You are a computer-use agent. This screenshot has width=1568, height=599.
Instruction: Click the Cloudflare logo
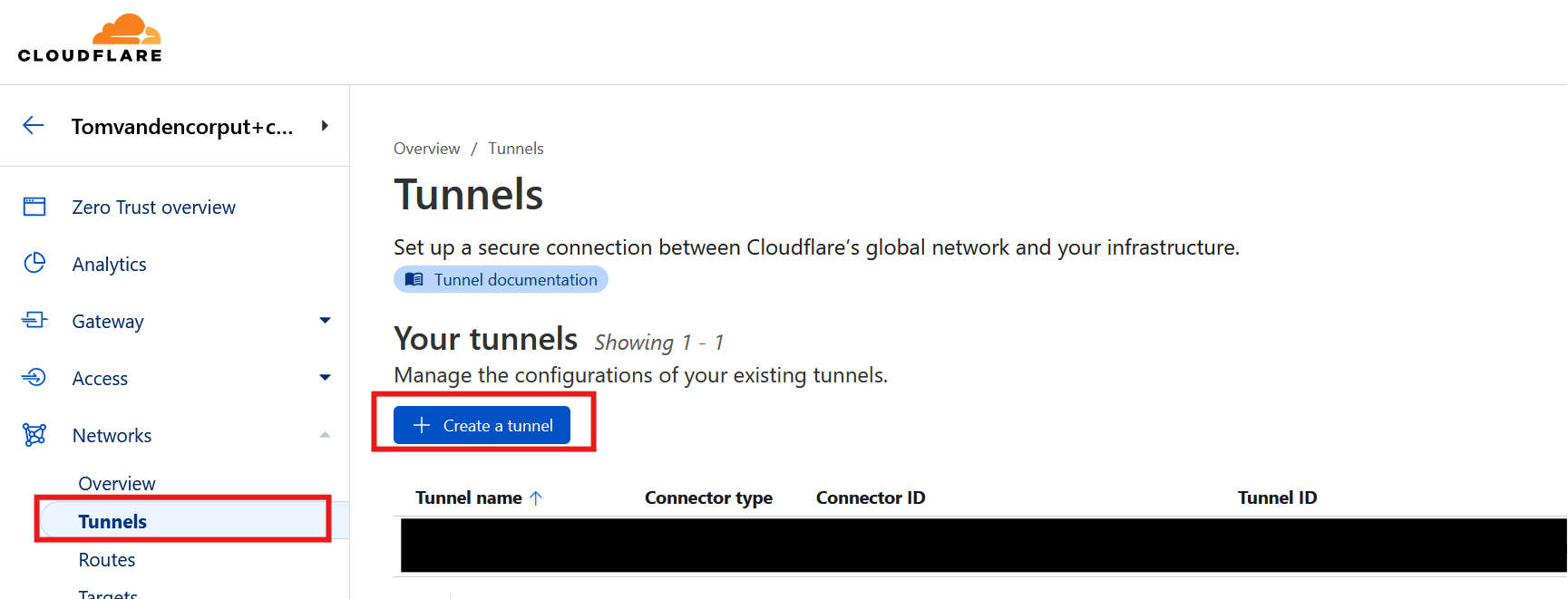[90, 39]
